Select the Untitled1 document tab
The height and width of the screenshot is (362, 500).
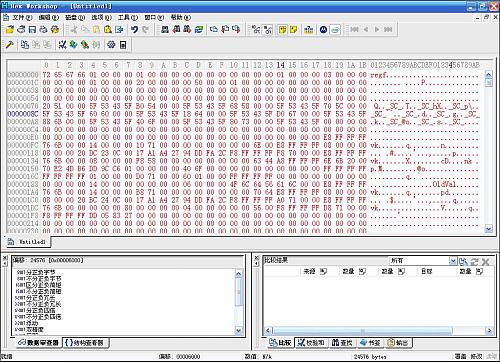[x=27, y=242]
